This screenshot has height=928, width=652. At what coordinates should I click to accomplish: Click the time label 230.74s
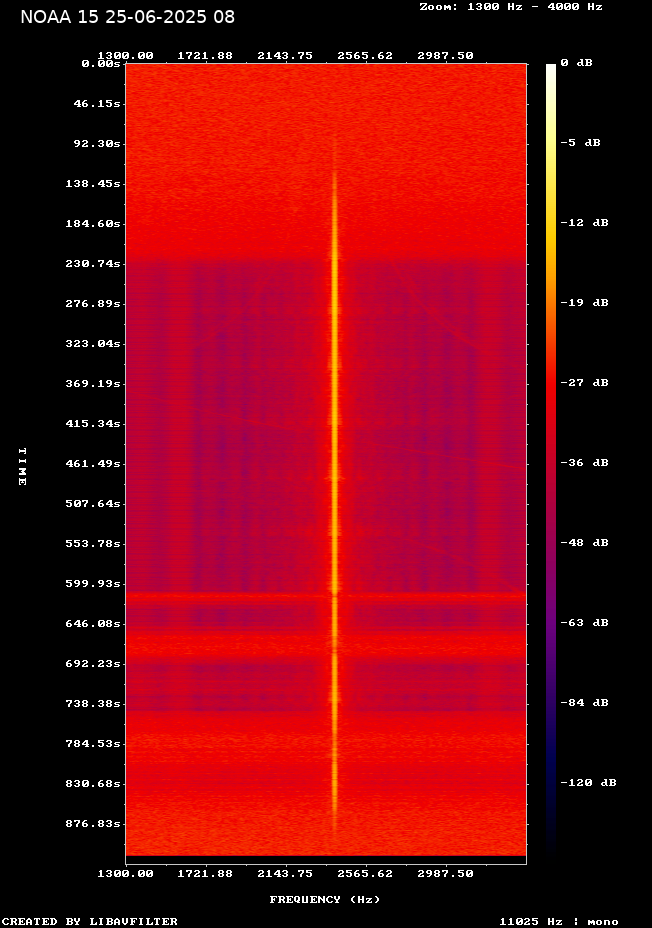coord(93,264)
